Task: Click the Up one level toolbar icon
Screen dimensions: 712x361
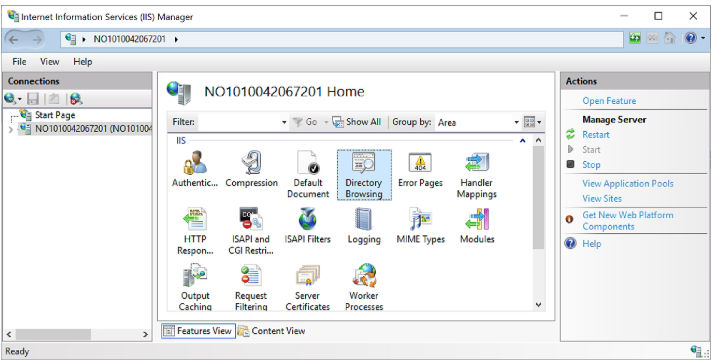Action: pos(54,99)
